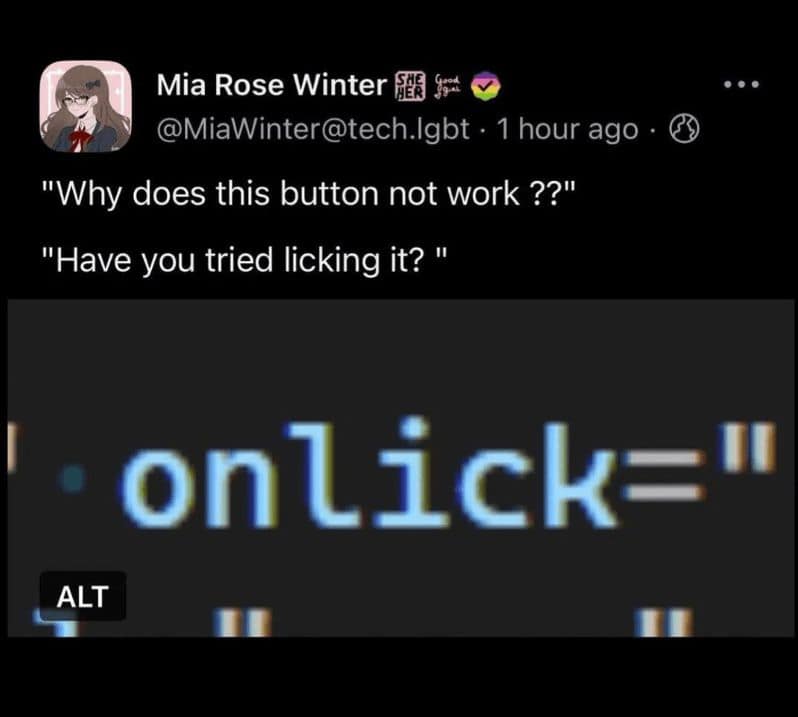Viewport: 798px width, 717px height.
Task: Click the lower-middle orange quote marks in image
Action: 243,623
